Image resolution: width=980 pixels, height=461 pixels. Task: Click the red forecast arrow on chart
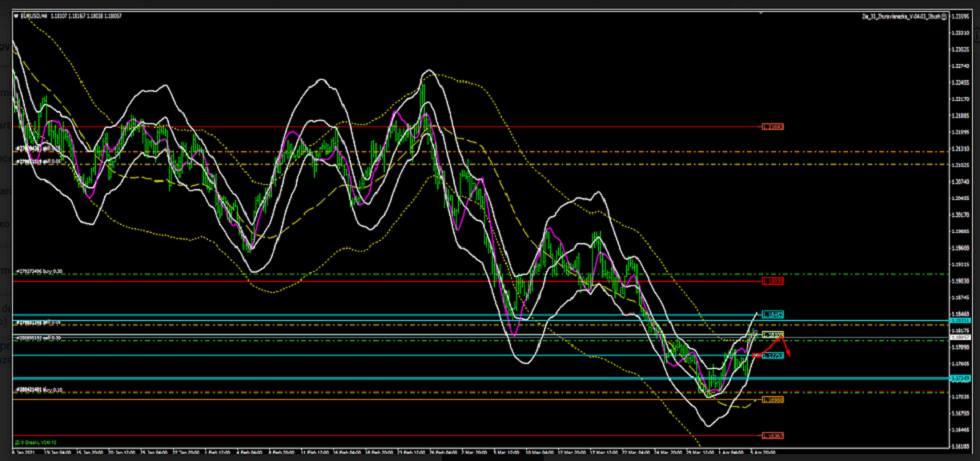[783, 346]
